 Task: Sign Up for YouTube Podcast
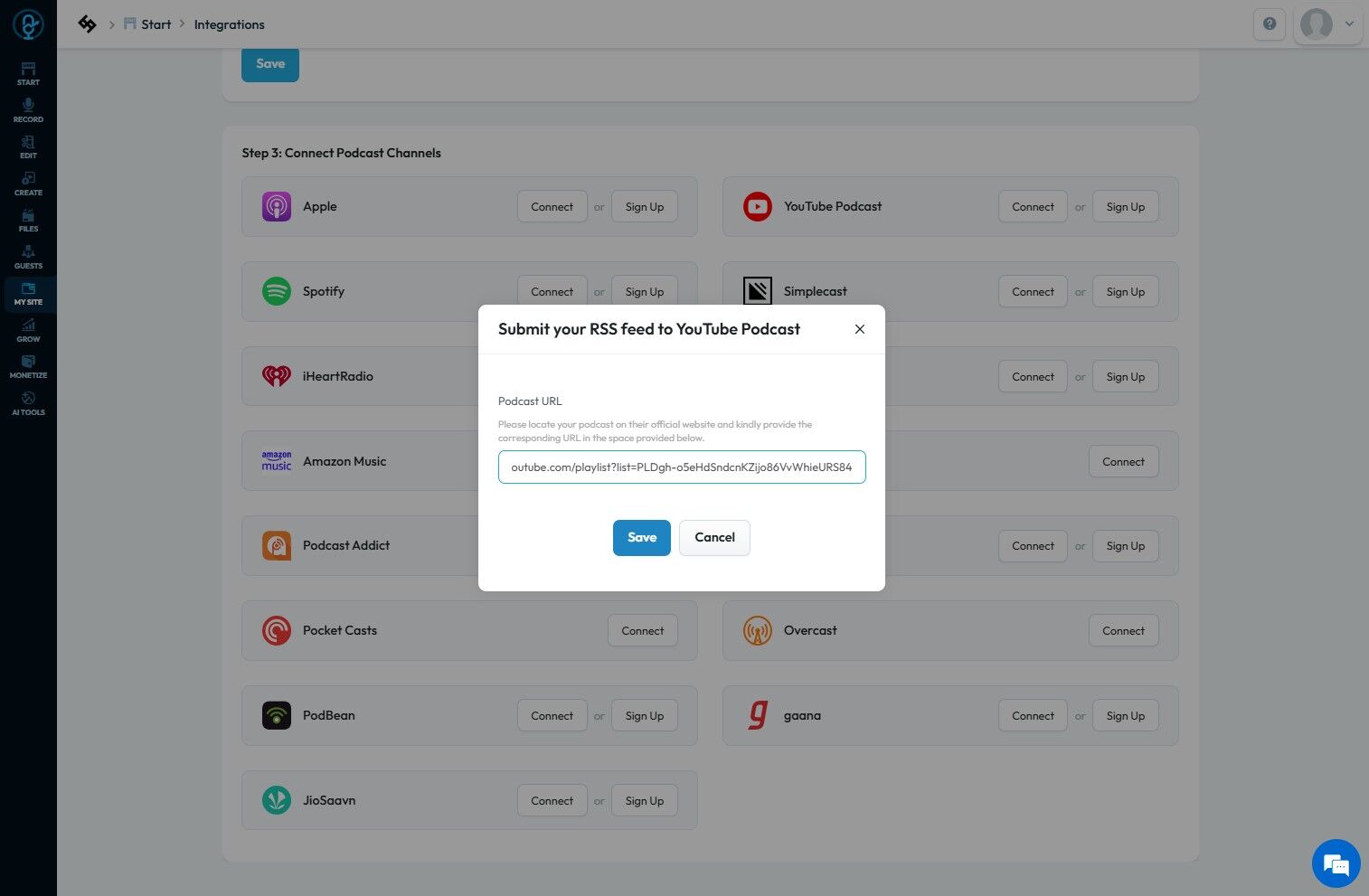click(x=1125, y=207)
